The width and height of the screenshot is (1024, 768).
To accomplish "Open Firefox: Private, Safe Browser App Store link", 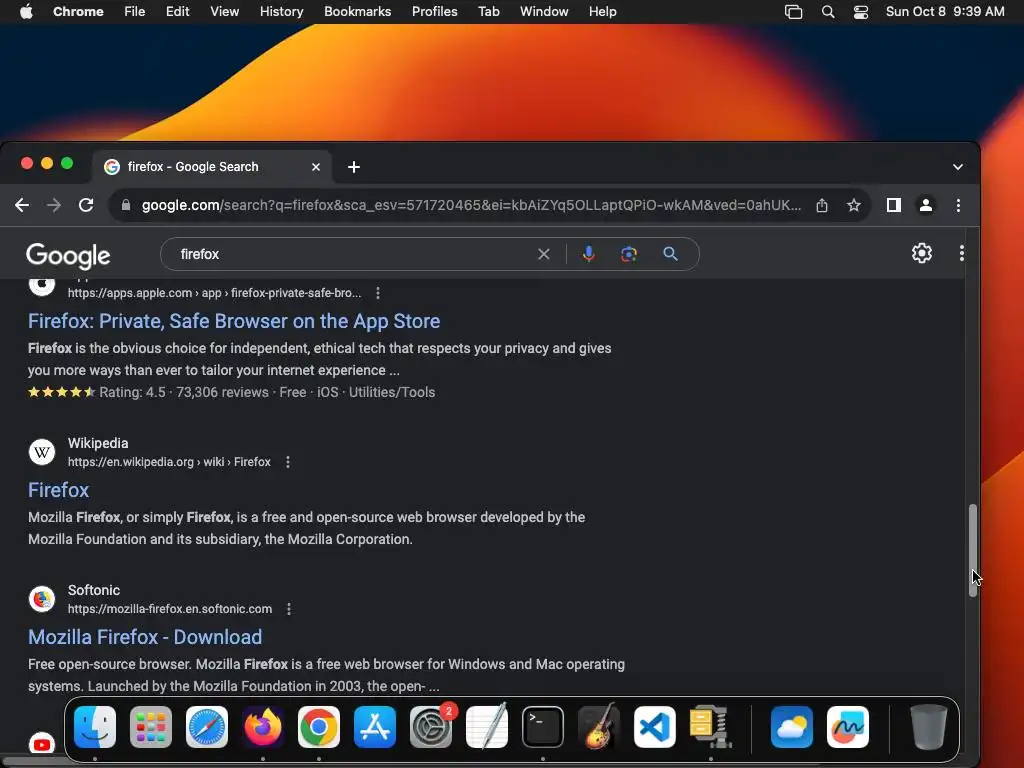I will 234,321.
